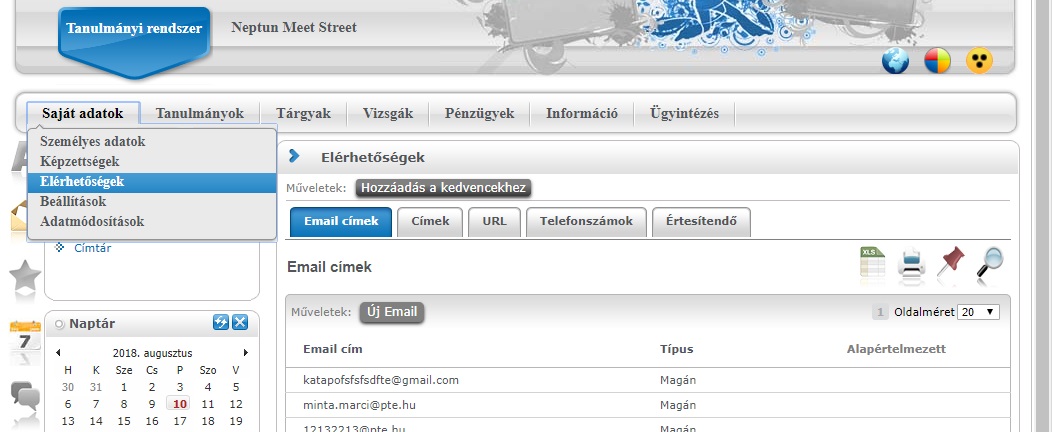Image resolution: width=1052 pixels, height=432 pixels.
Task: Switch to the Értesítendő tab
Action: 701,222
